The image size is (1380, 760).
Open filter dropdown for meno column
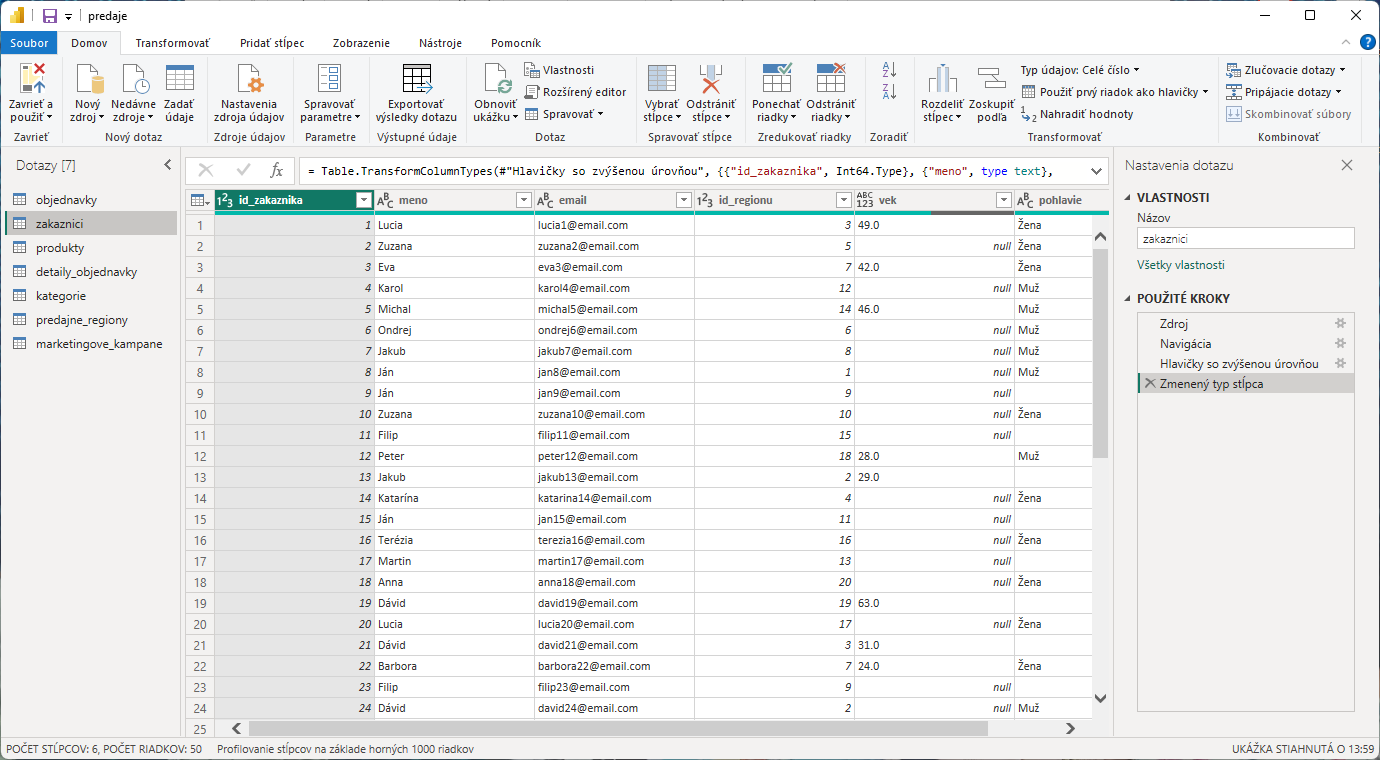pos(523,200)
